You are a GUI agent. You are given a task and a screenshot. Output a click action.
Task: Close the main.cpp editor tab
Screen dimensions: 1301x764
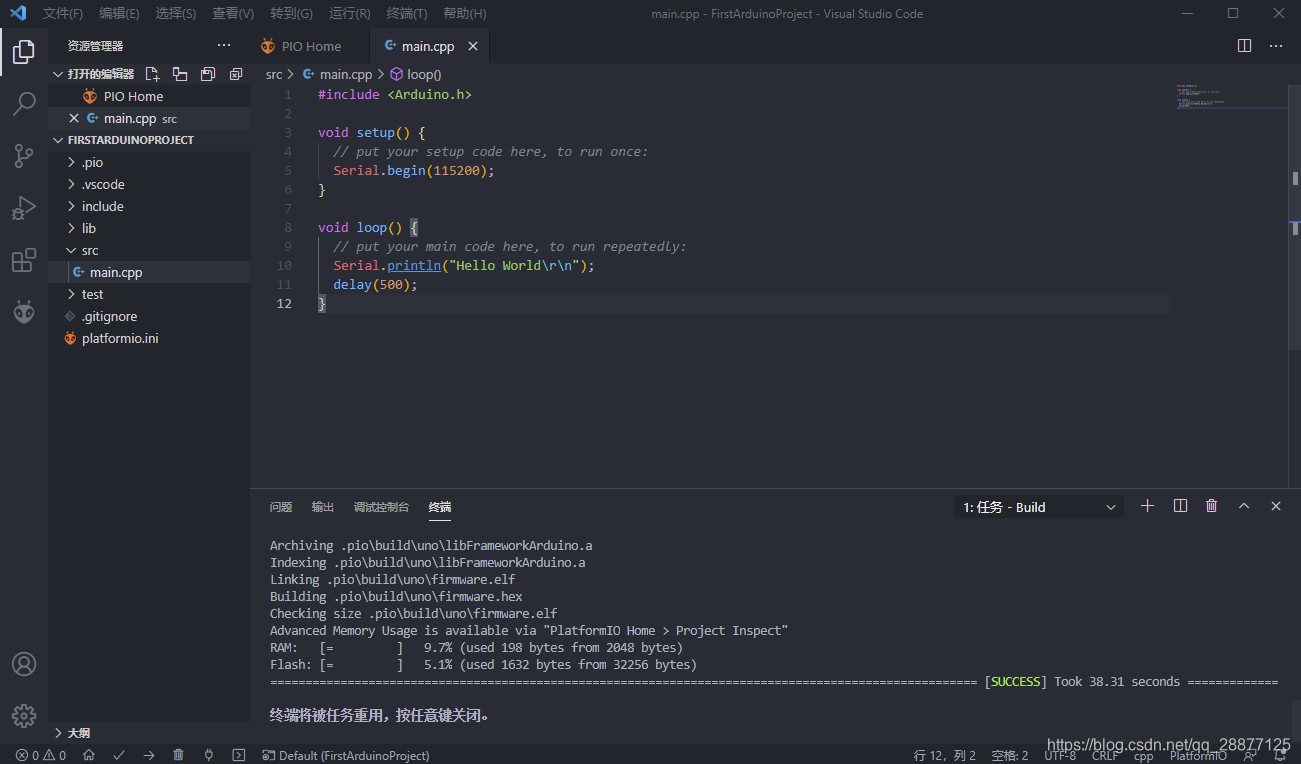click(x=473, y=46)
